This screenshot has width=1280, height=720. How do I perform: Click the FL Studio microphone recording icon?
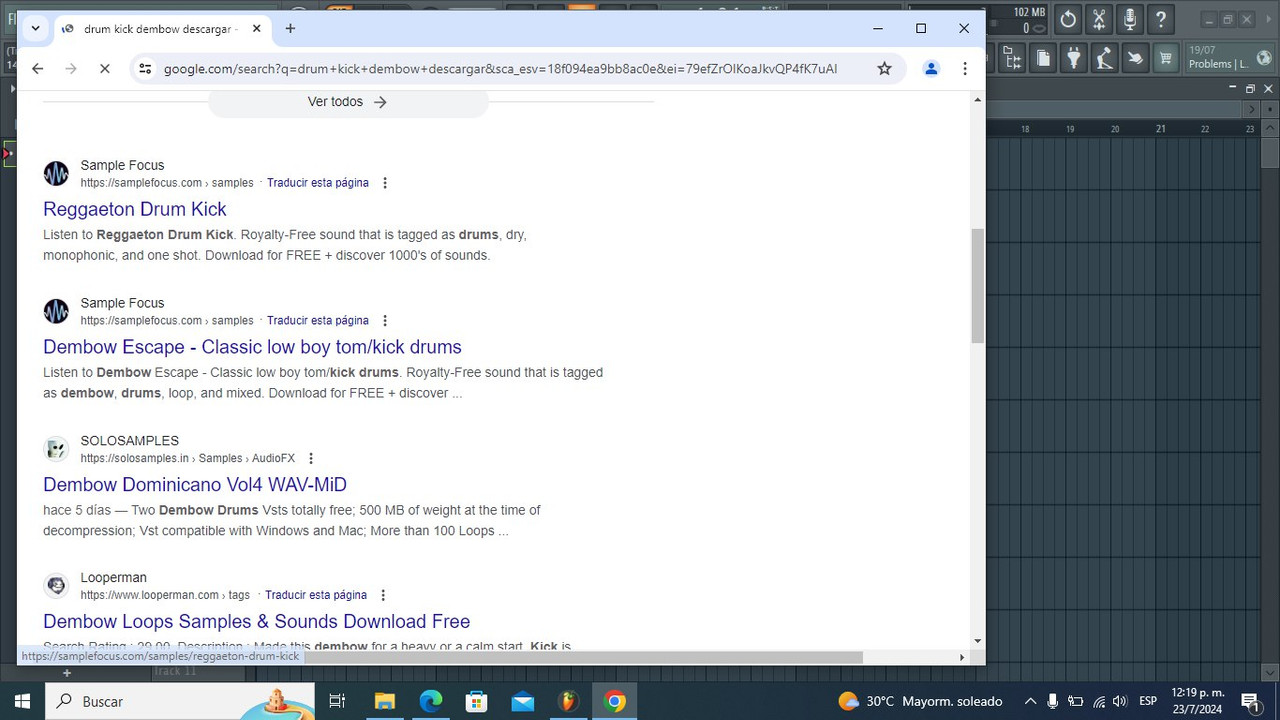click(1130, 19)
